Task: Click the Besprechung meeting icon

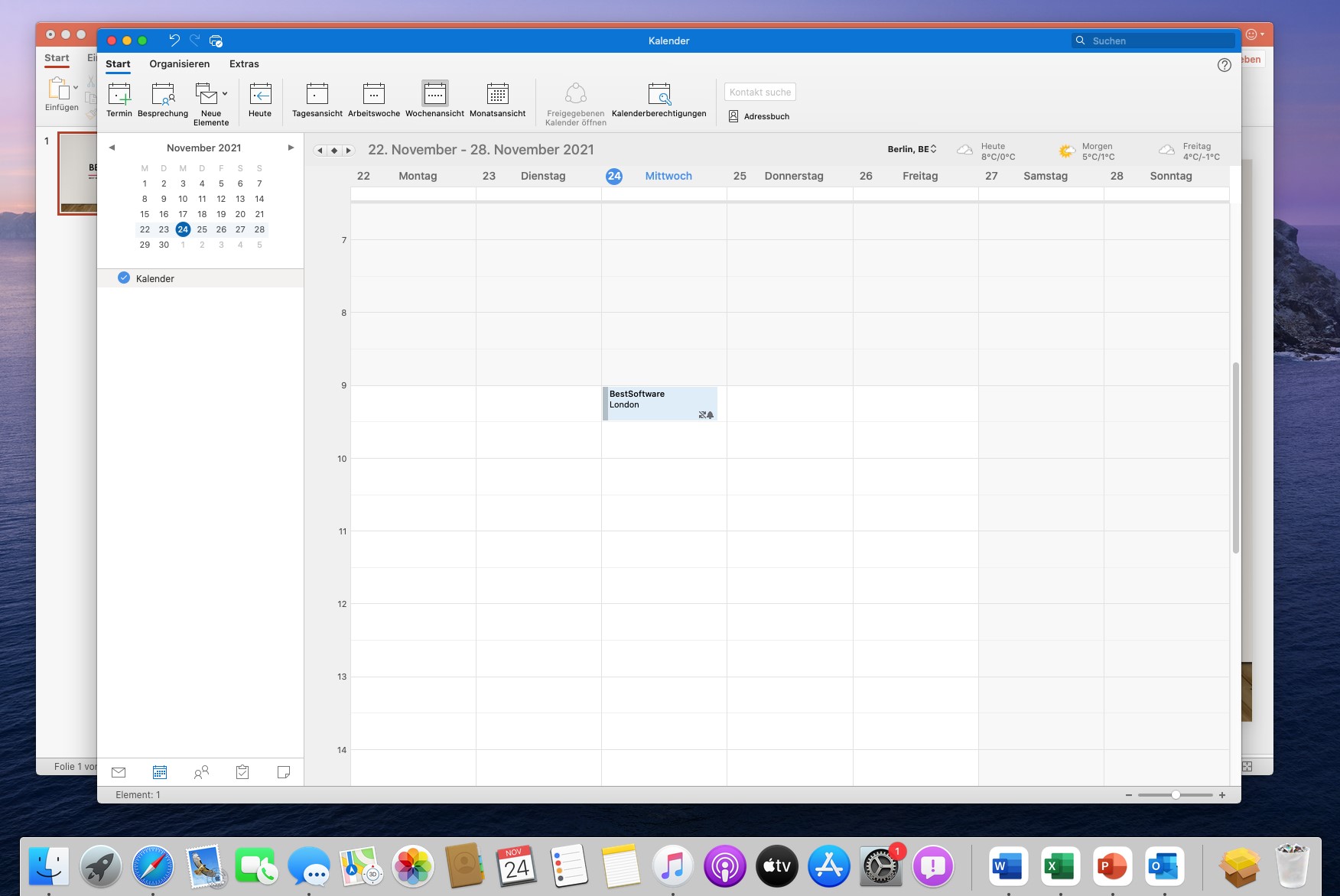Action: click(x=163, y=99)
